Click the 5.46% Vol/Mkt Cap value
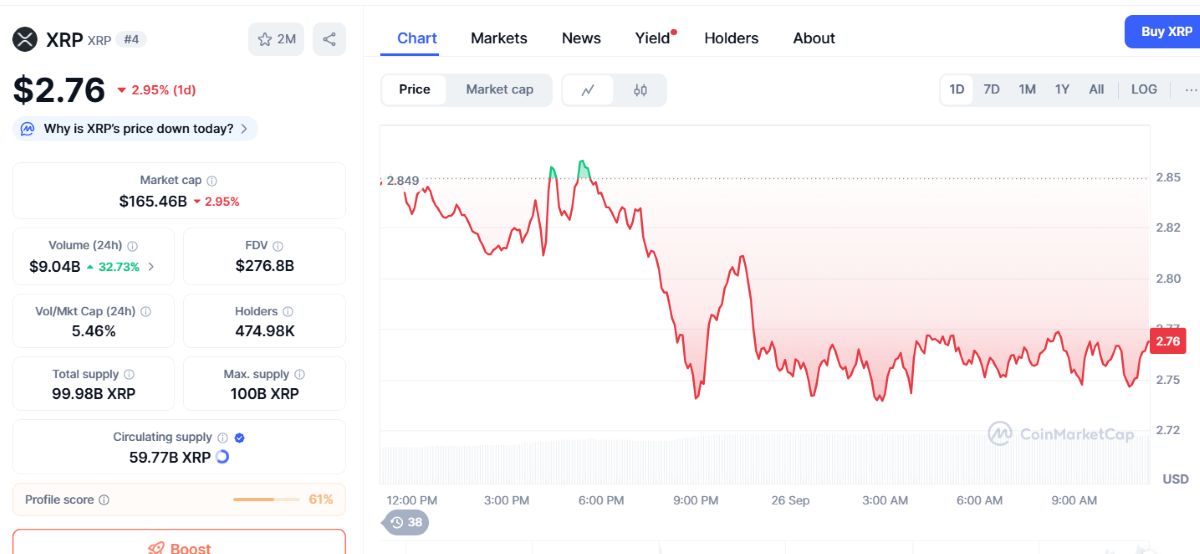 pos(94,331)
